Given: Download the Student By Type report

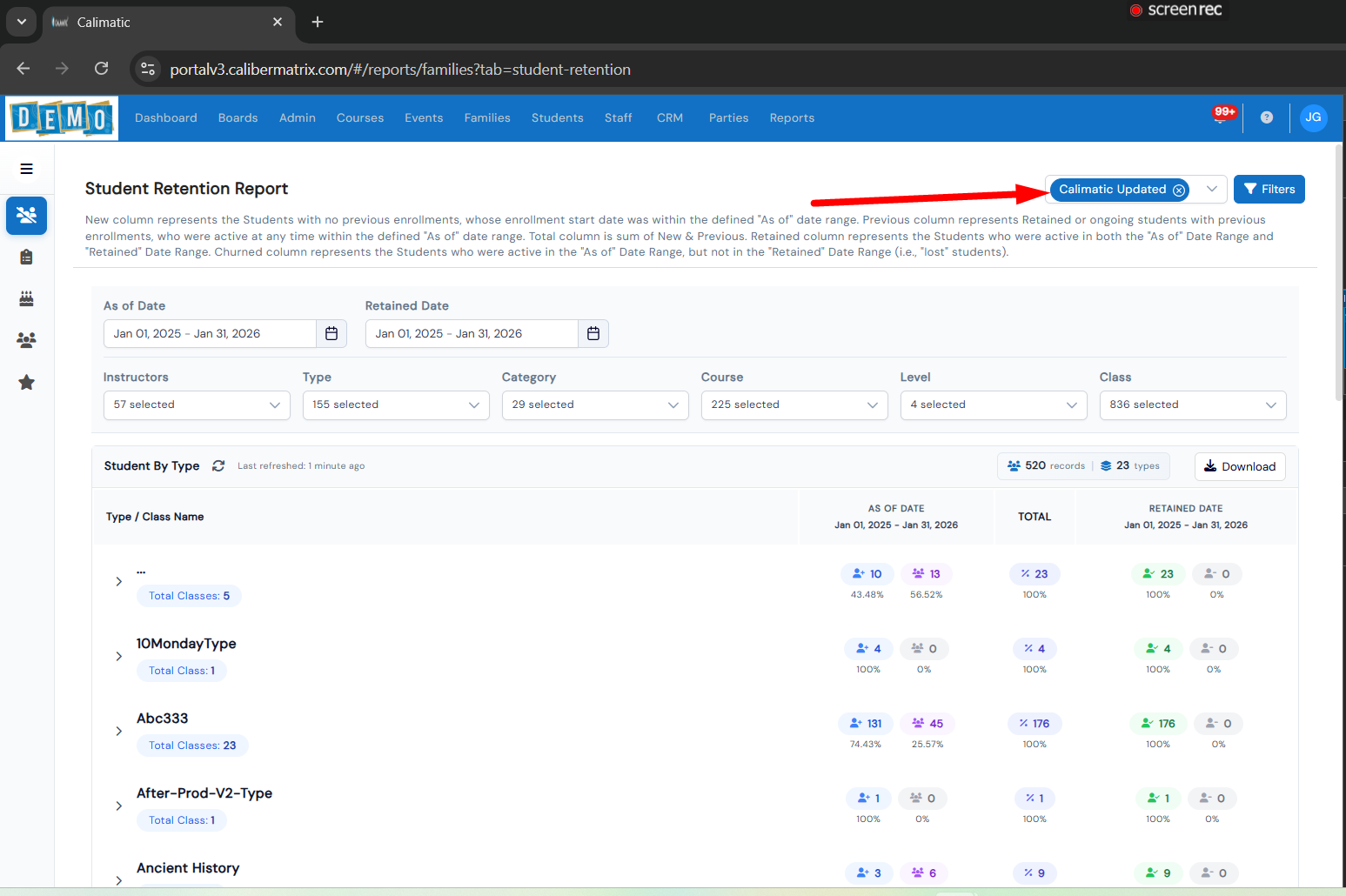Looking at the screenshot, I should (1240, 467).
